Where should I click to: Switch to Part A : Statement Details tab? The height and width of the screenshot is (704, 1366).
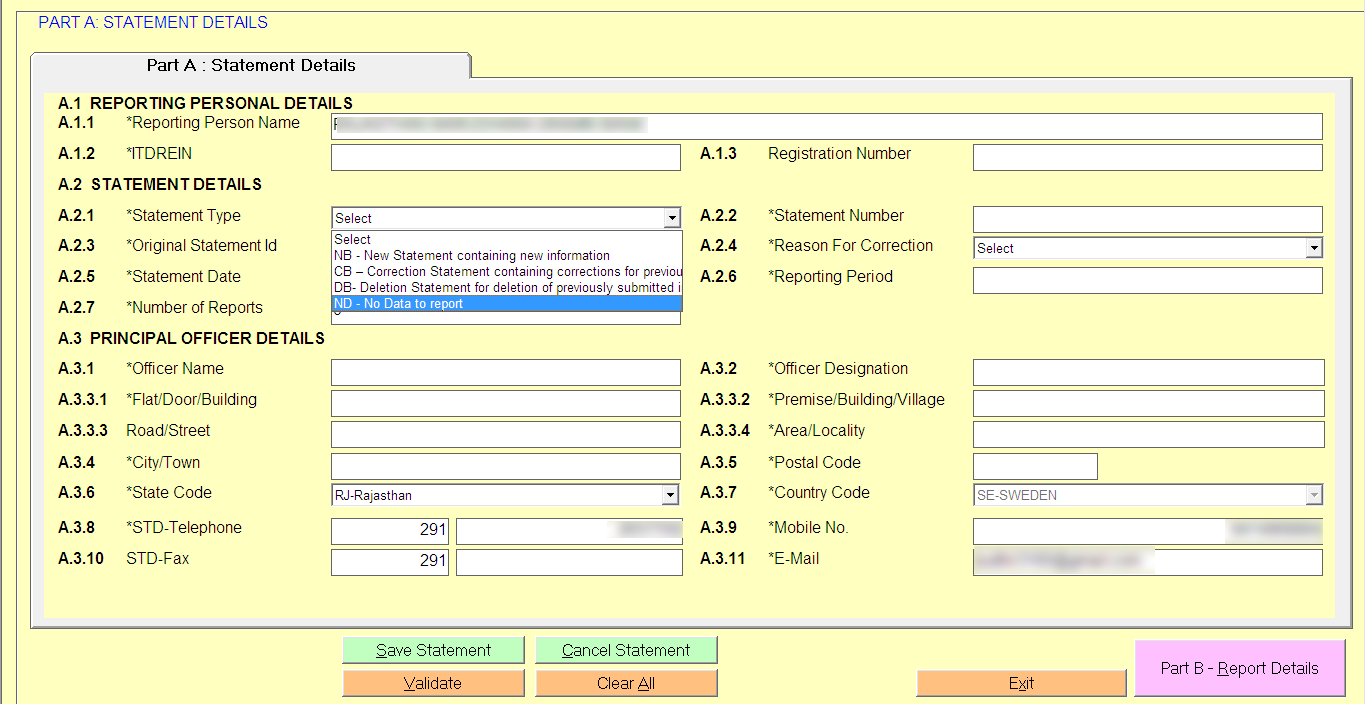[251, 65]
